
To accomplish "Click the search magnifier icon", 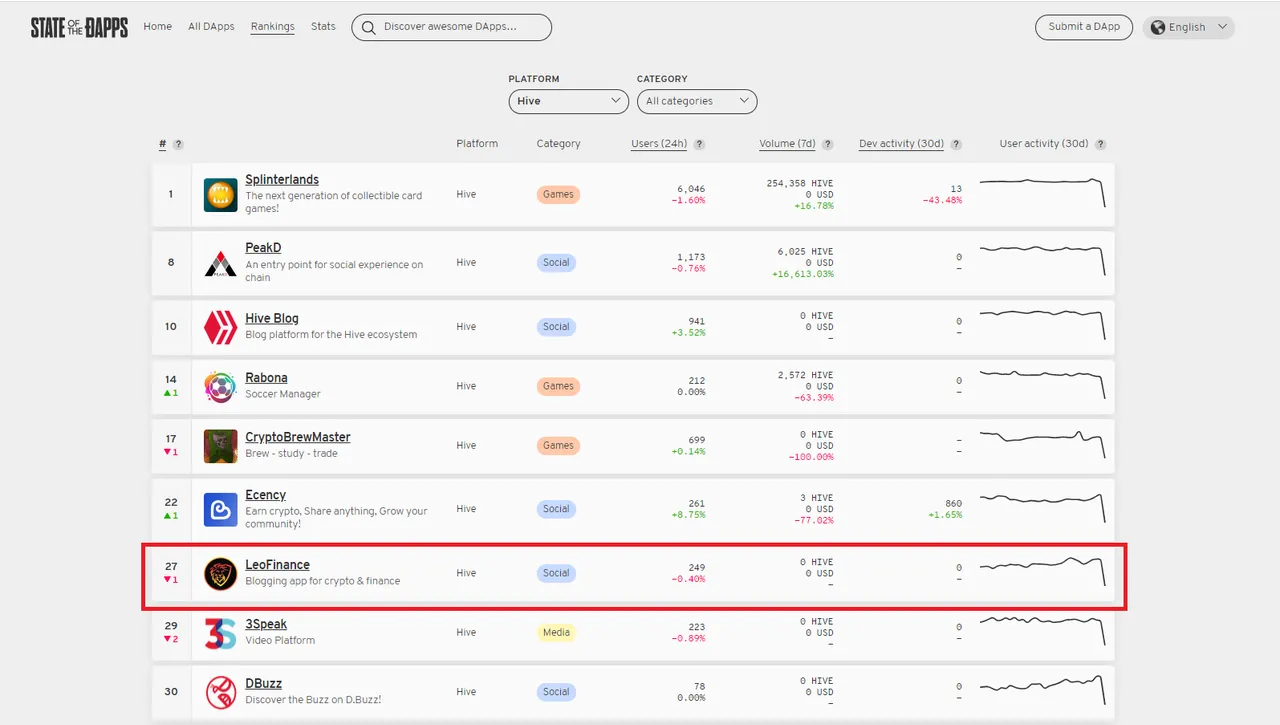I will (x=369, y=28).
